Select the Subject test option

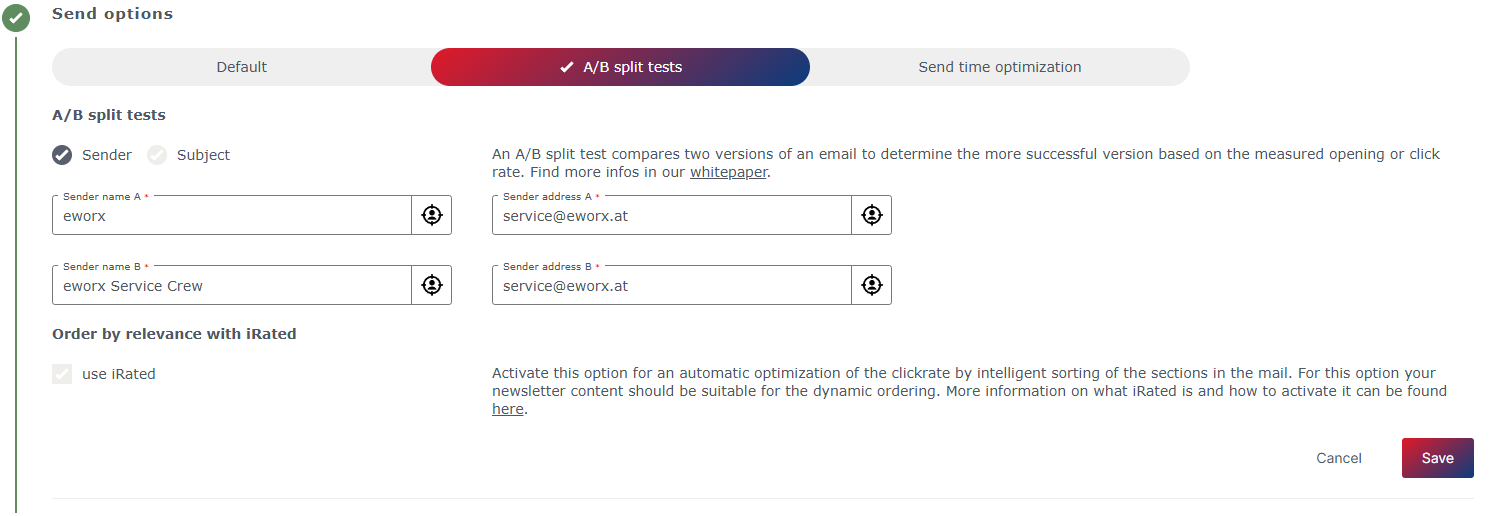(x=157, y=155)
